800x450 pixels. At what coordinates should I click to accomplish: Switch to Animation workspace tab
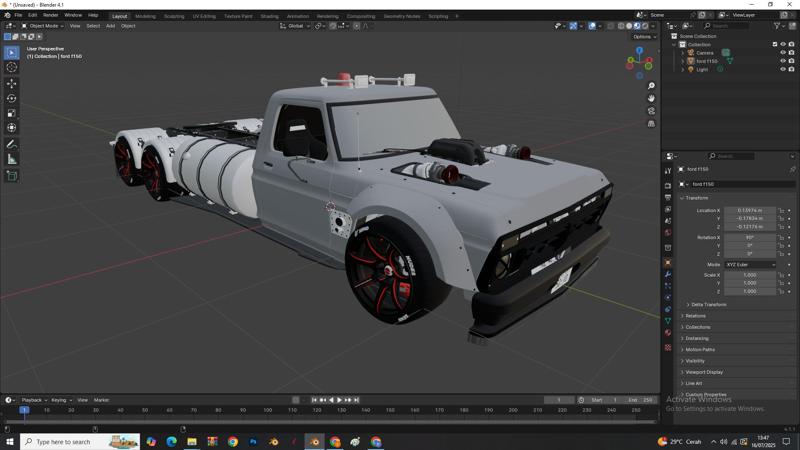point(297,16)
